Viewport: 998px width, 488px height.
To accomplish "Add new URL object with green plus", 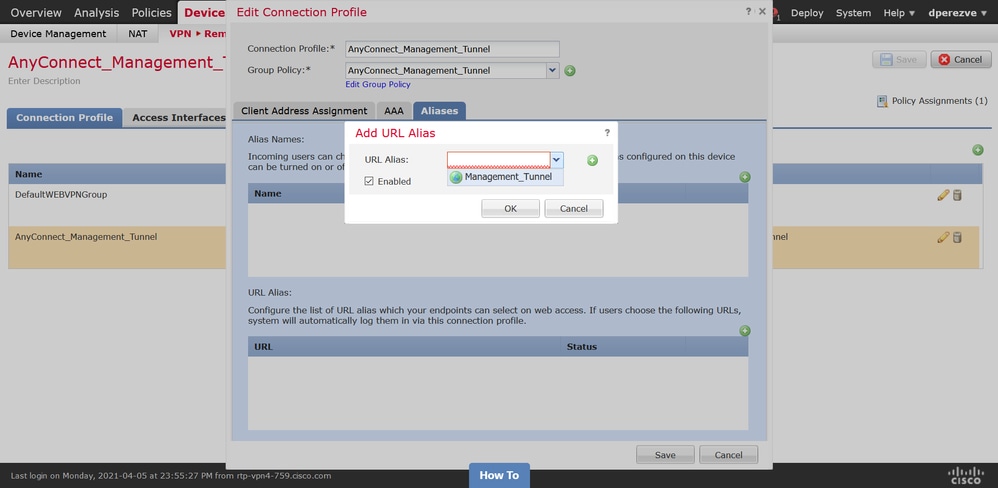I will (x=592, y=160).
